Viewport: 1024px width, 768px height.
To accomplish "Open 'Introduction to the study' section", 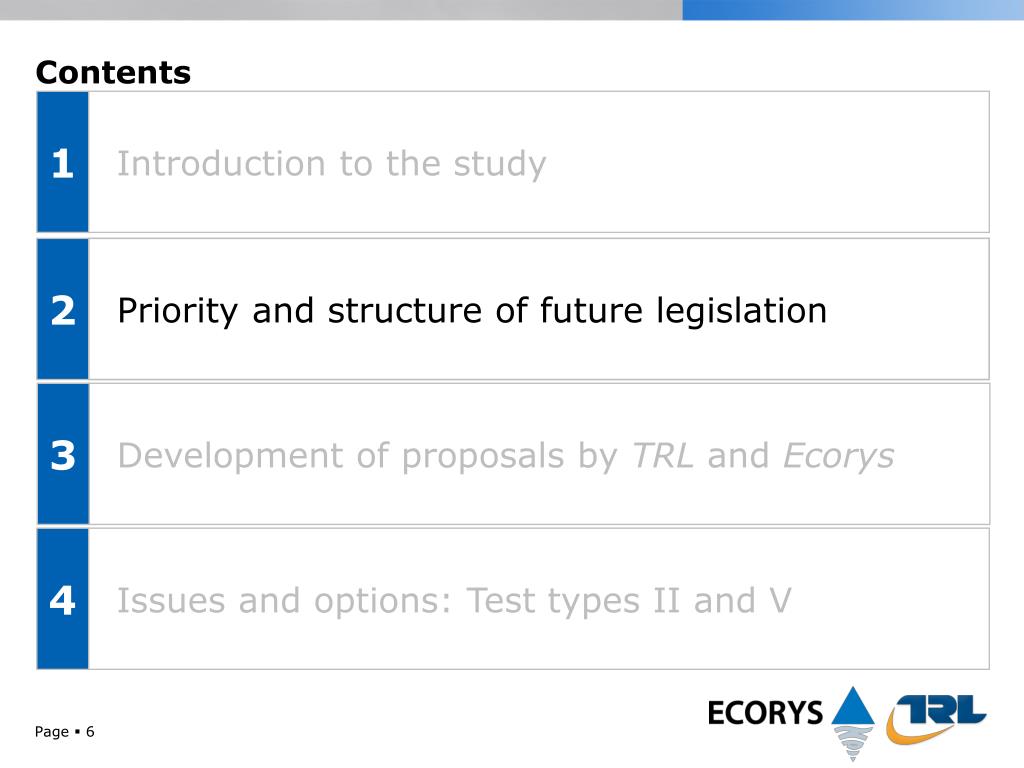I will (x=331, y=163).
